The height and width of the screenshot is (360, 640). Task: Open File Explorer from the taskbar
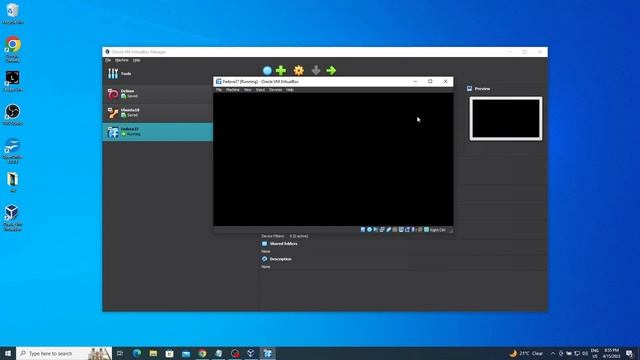[x=153, y=353]
